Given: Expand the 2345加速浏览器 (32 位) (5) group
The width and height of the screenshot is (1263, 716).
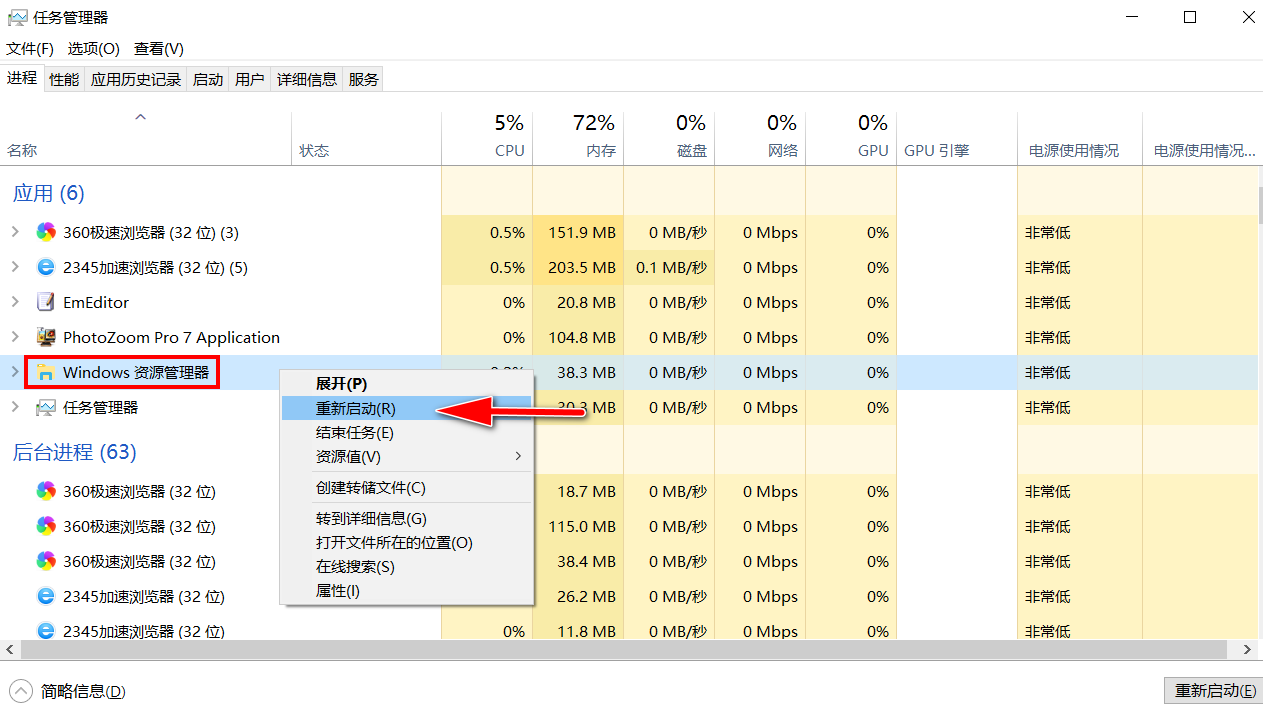Looking at the screenshot, I should pos(14,267).
